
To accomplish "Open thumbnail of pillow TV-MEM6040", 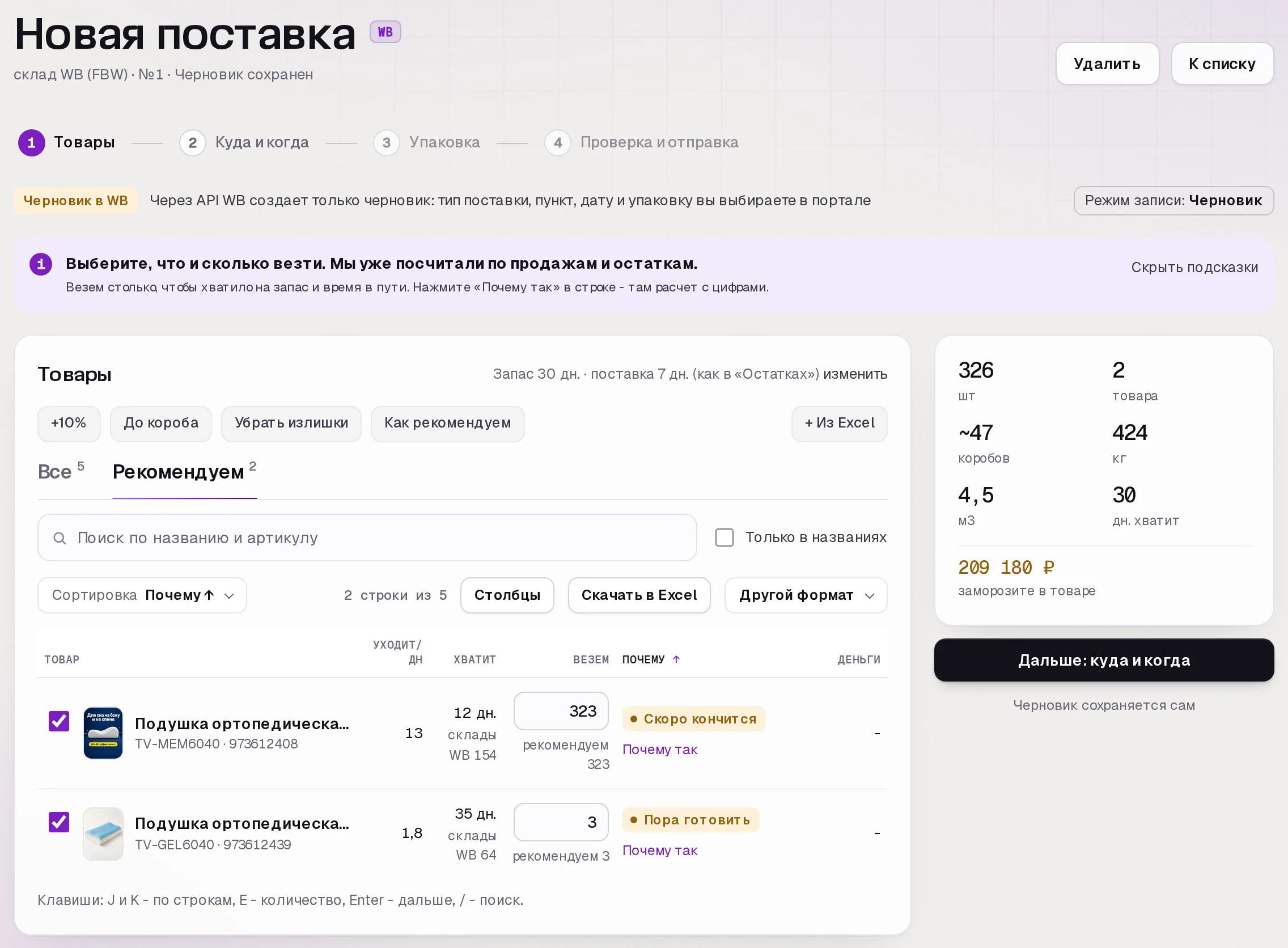I will point(103,733).
